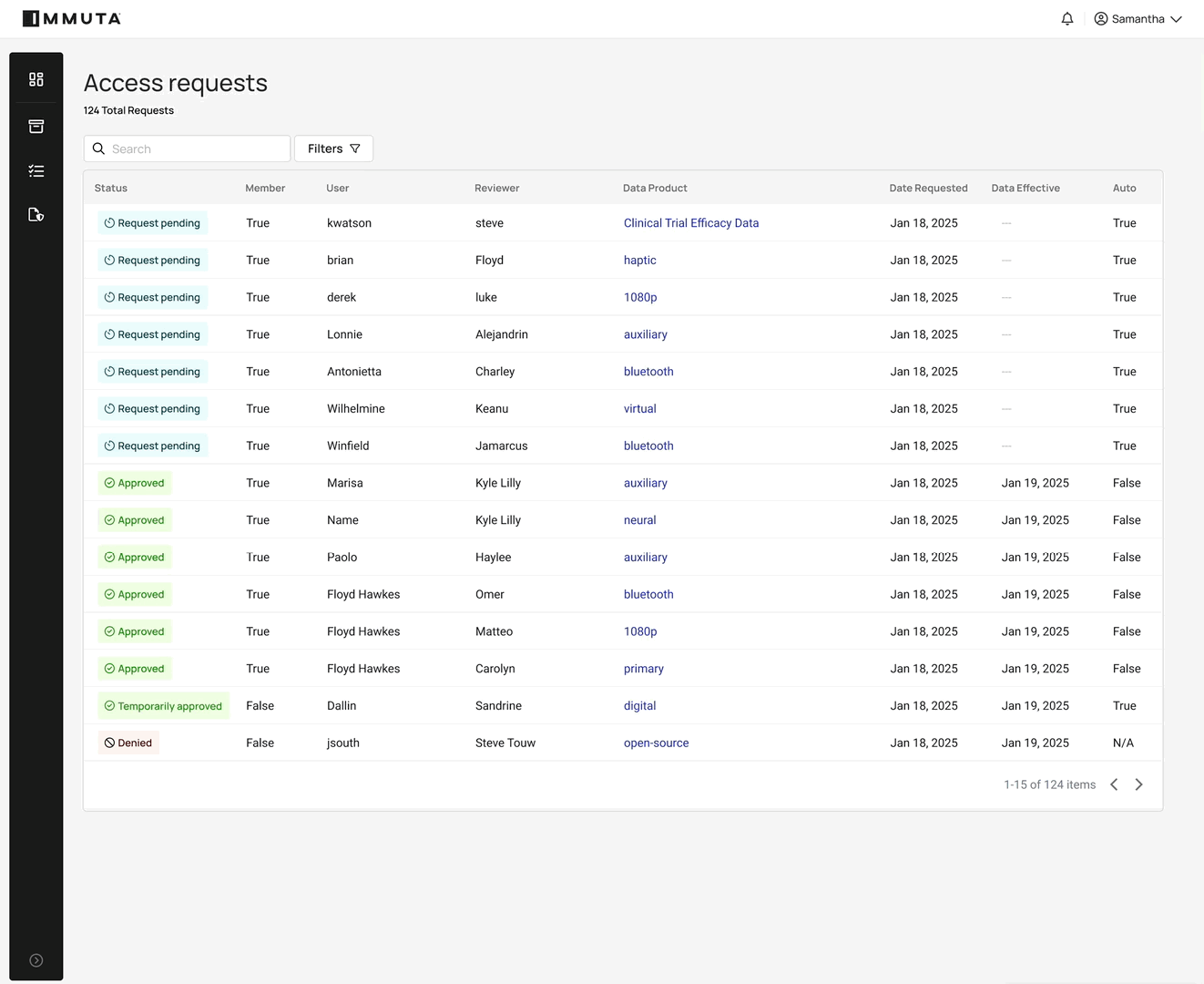Open the open-source data product link
The width and height of the screenshot is (1204, 984).
click(x=656, y=743)
